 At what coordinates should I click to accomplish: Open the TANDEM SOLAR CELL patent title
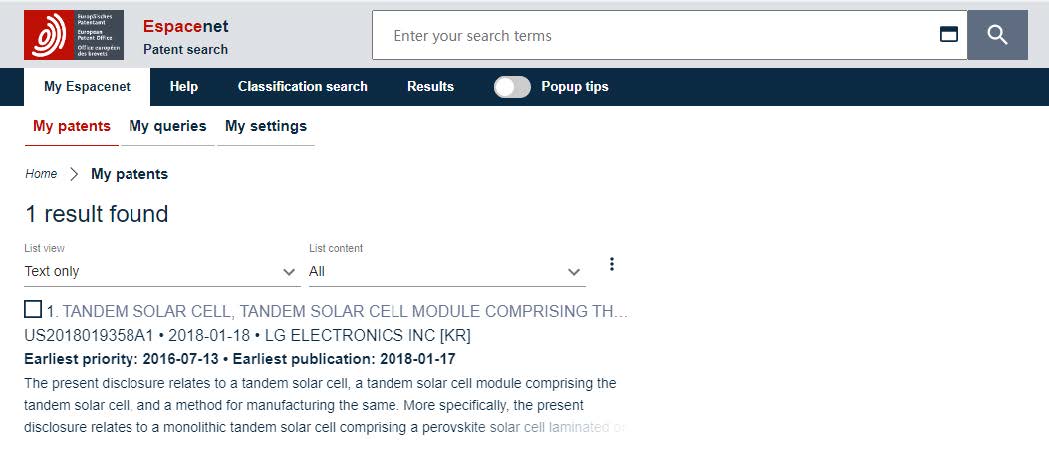pyautogui.click(x=340, y=311)
